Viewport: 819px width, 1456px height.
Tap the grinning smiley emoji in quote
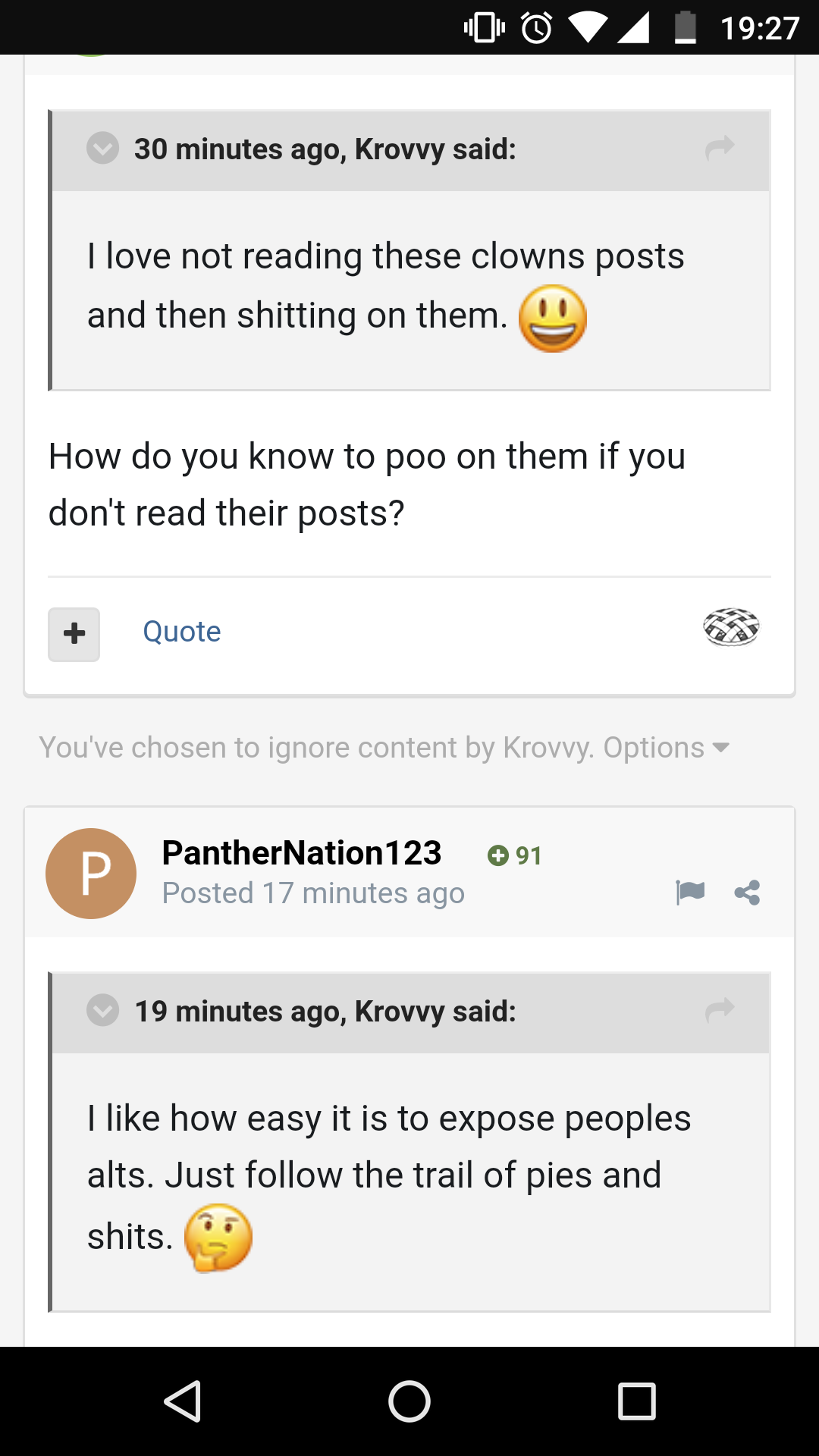pyautogui.click(x=553, y=318)
